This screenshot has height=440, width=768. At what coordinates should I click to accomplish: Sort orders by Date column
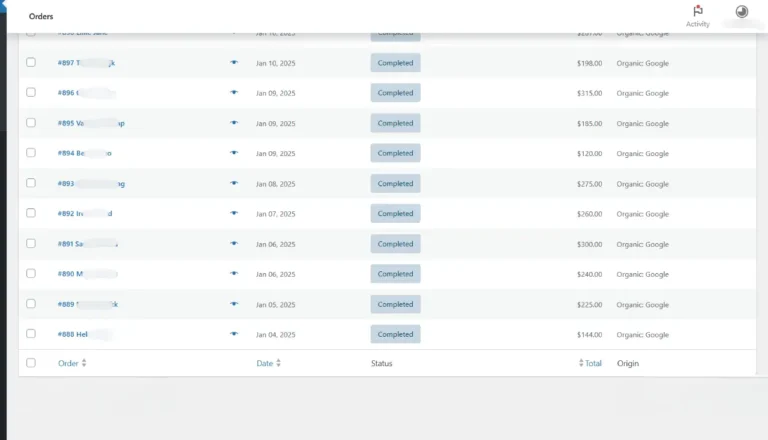click(268, 363)
